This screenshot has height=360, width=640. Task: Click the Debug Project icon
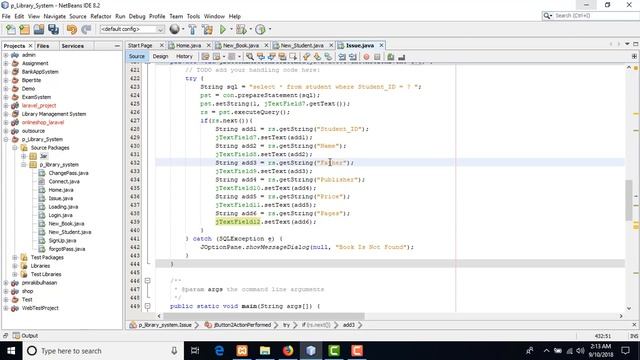pos(240,29)
